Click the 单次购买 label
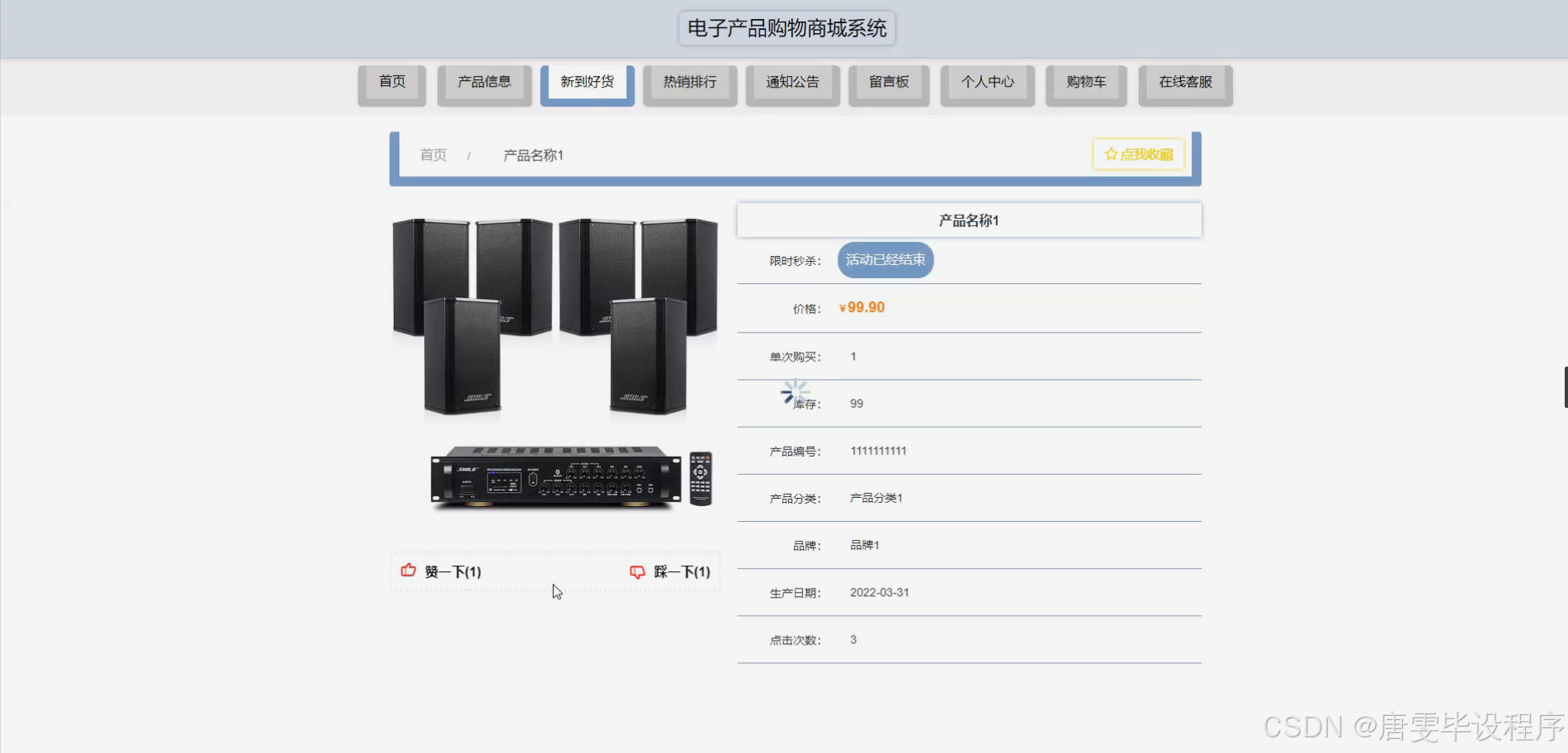Image resolution: width=1568 pixels, height=753 pixels. [x=796, y=357]
